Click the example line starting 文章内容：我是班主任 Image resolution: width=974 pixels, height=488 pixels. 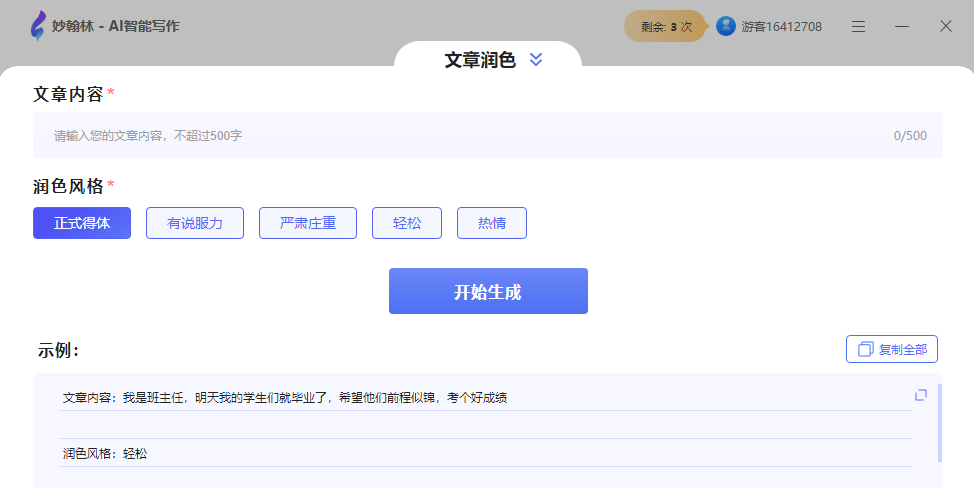tap(285, 397)
